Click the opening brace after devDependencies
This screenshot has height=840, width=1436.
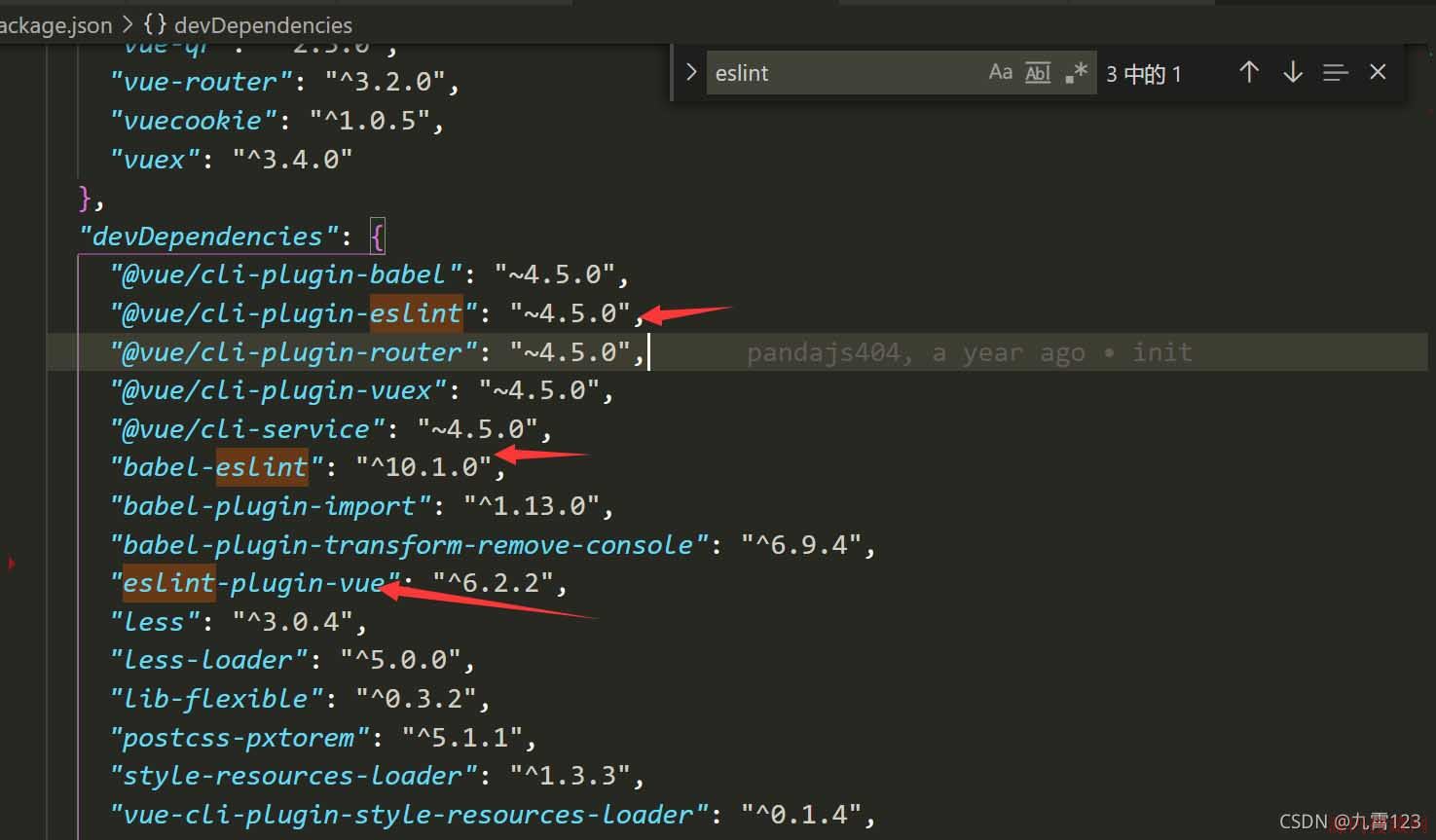point(378,236)
